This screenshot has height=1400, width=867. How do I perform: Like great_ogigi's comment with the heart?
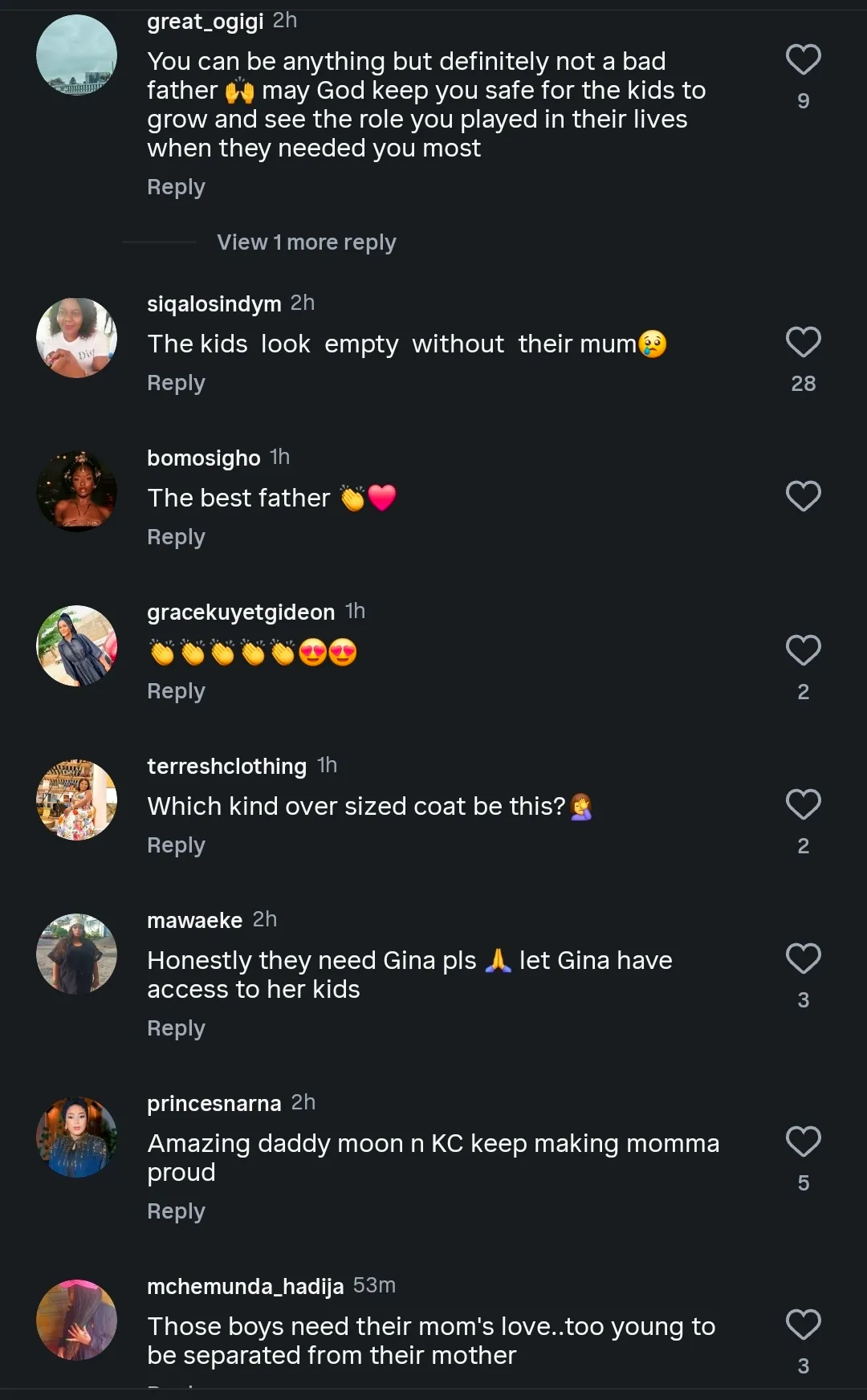click(x=803, y=59)
